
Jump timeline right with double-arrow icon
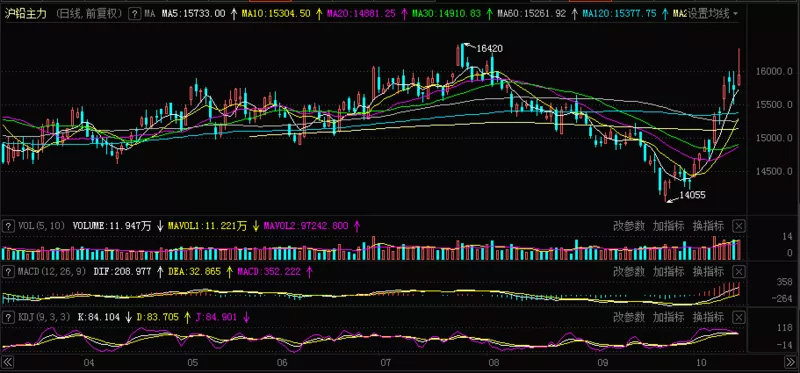(x=790, y=363)
